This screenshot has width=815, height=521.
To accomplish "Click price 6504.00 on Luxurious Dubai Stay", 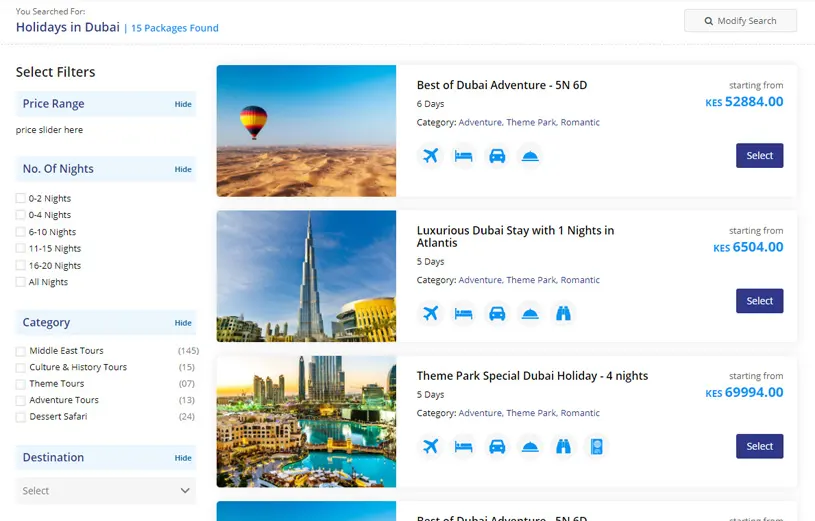I will pyautogui.click(x=748, y=247).
